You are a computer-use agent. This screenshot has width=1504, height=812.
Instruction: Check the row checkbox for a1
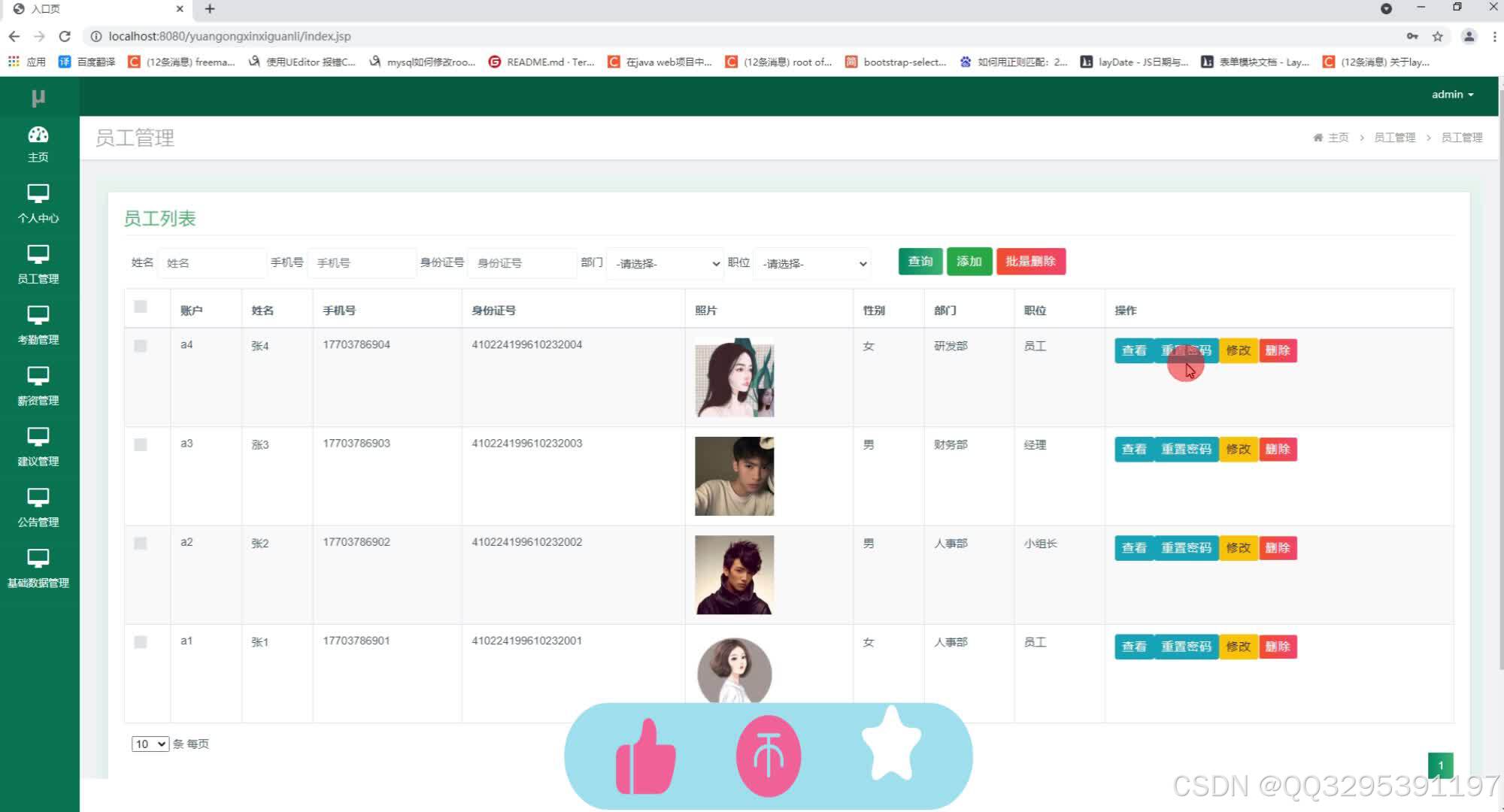tap(141, 642)
